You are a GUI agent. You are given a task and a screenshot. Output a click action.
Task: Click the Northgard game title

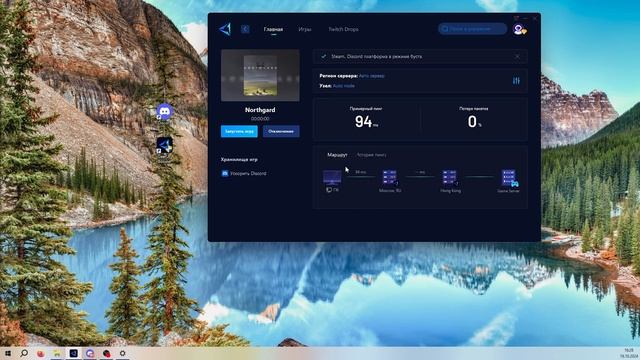click(260, 110)
